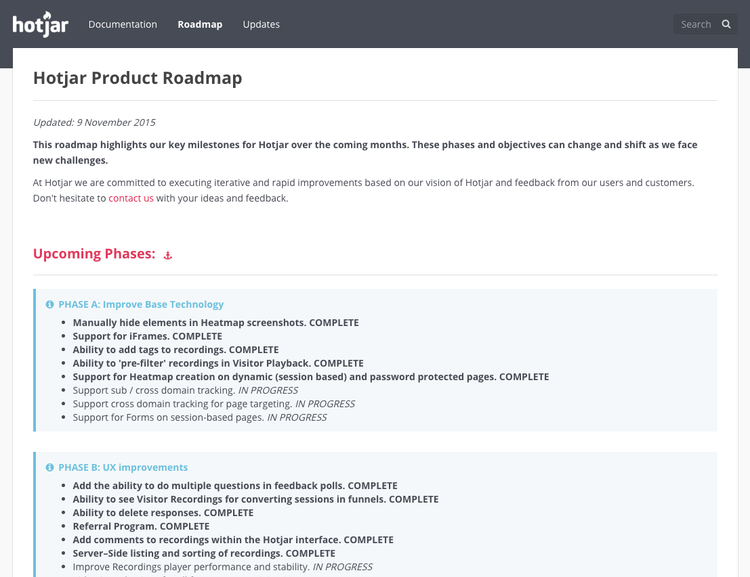Click the info icon next to PHASE B
750x577 pixels.
(50, 467)
